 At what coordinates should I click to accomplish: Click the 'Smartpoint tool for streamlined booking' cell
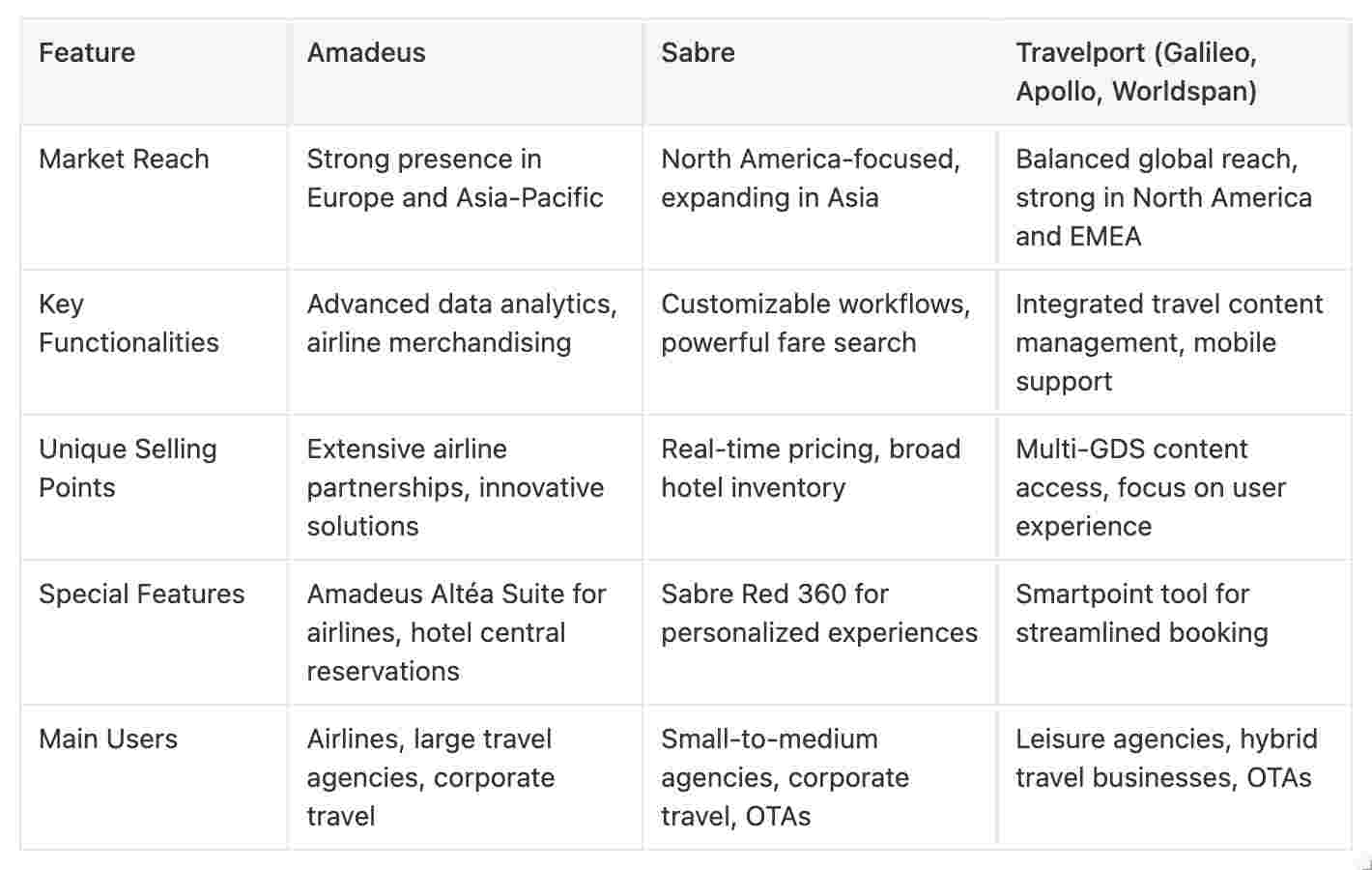pos(1141,613)
